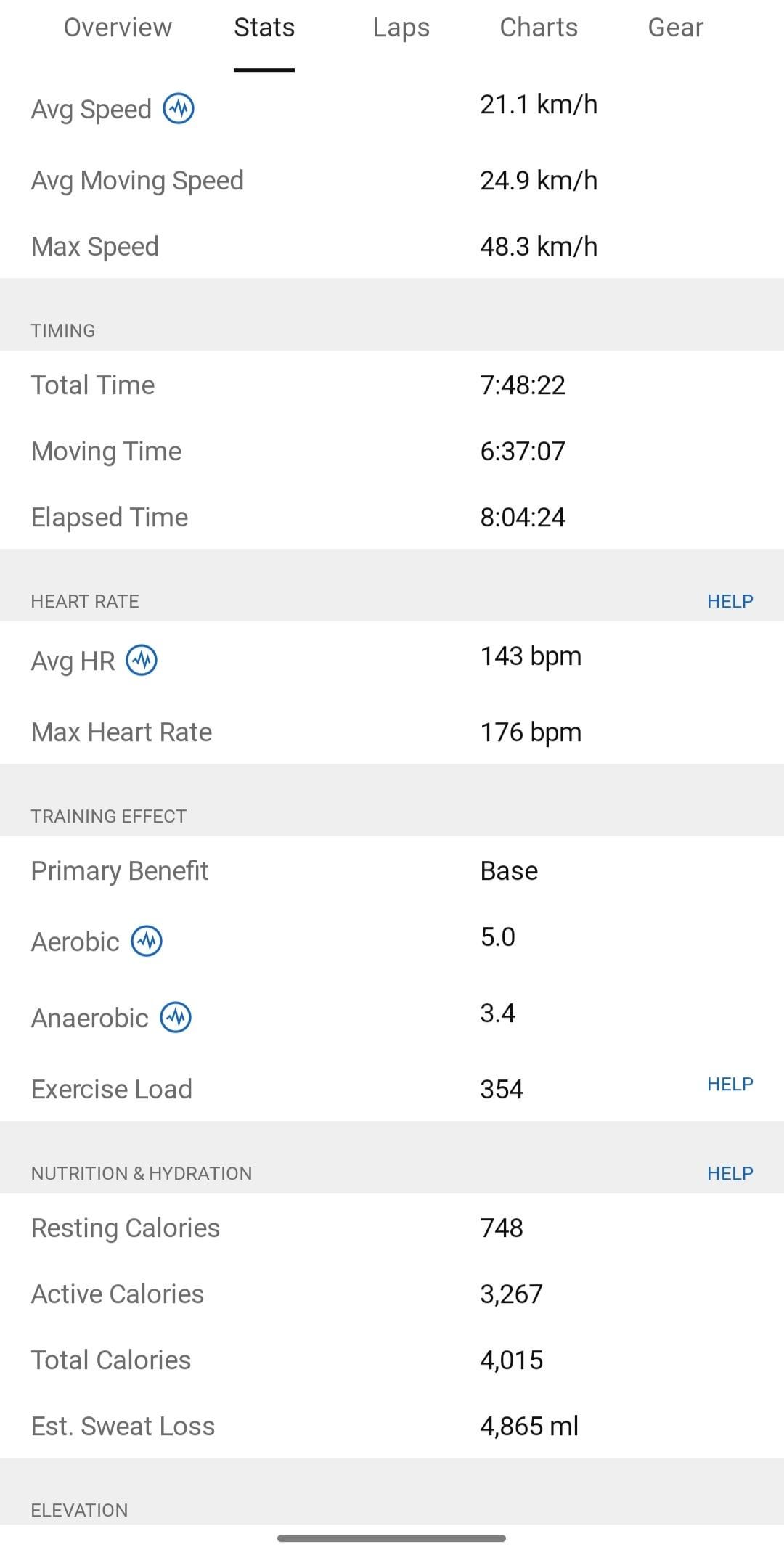Tap the Est. Sweat Loss row
Image resolution: width=784 pixels, height=1555 pixels.
(x=392, y=1426)
